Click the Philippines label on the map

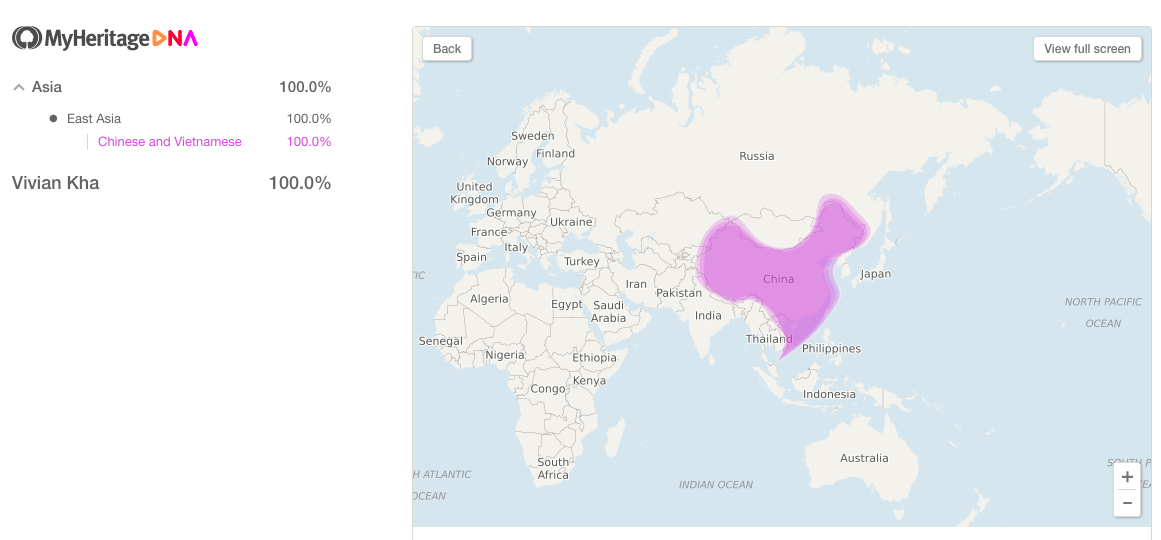click(x=832, y=348)
